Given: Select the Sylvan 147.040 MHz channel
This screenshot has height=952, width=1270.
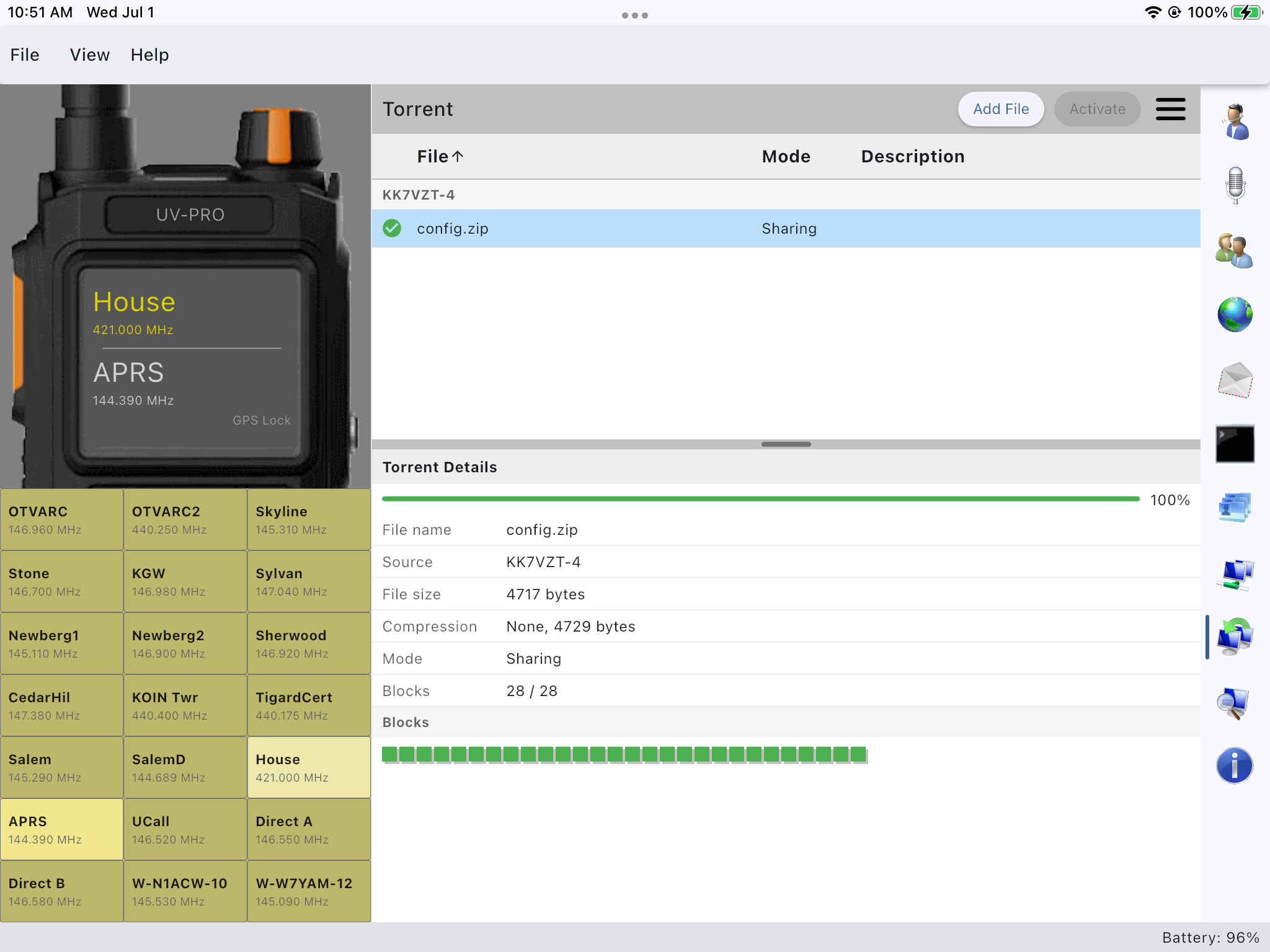Looking at the screenshot, I should coord(309,581).
